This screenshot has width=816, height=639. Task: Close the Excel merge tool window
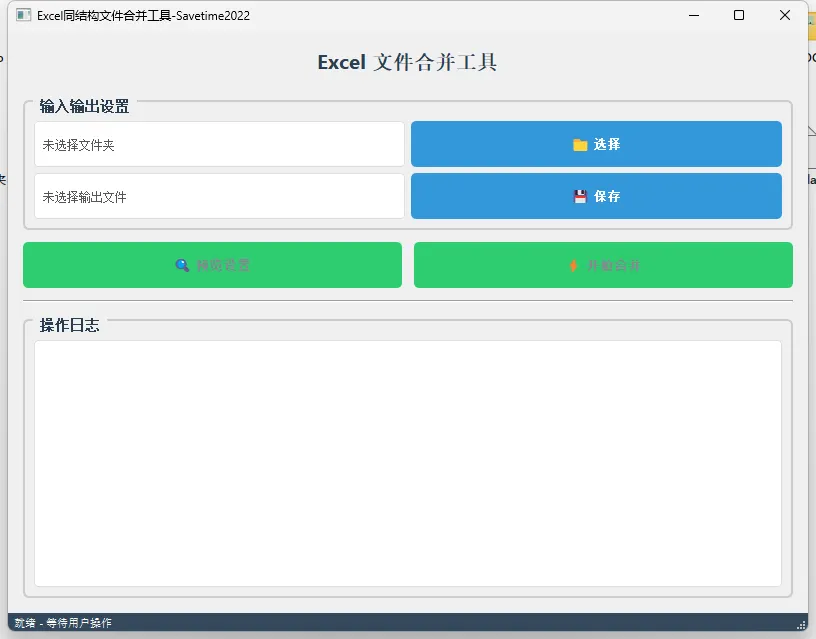[785, 15]
